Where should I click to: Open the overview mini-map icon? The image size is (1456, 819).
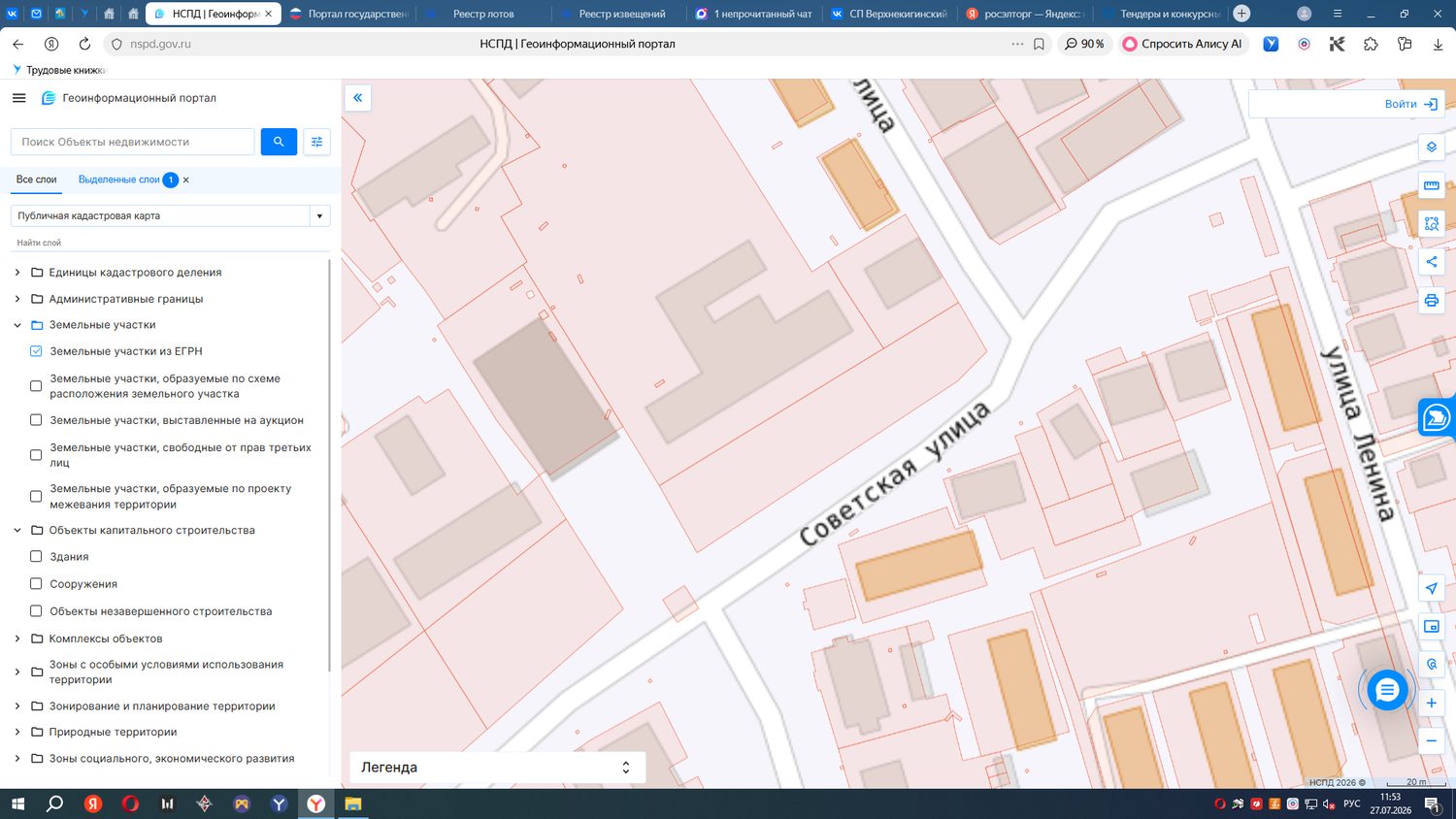(1431, 626)
